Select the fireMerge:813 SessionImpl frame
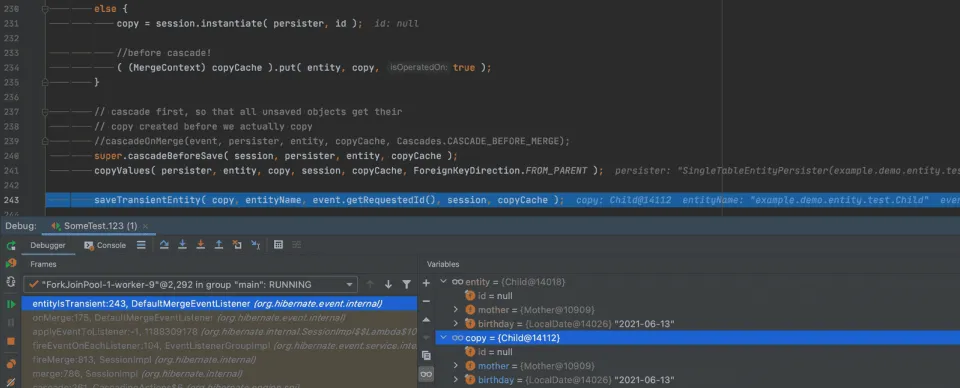 point(219,360)
